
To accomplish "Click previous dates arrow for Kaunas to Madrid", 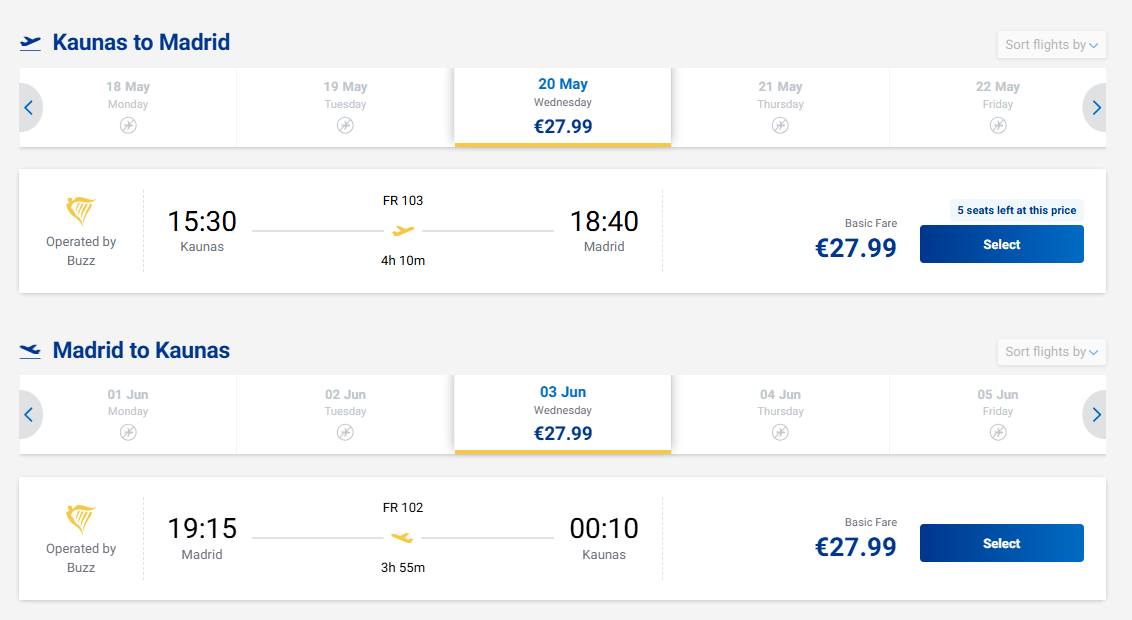I will click(29, 108).
